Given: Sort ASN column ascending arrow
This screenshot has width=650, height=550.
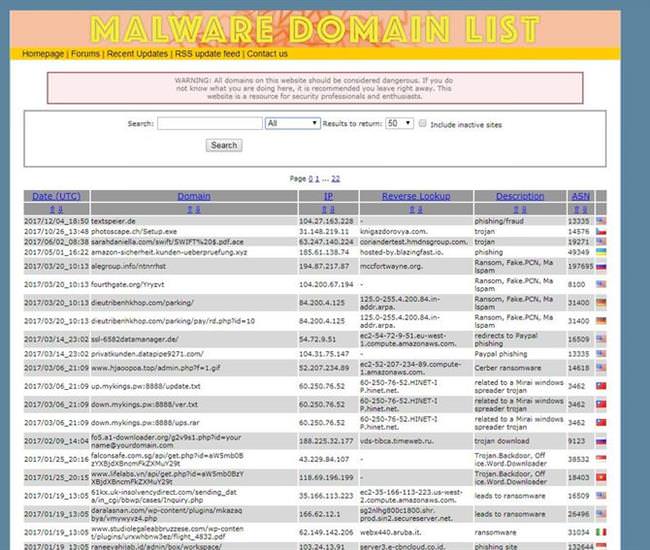Looking at the screenshot, I should pos(576,209).
